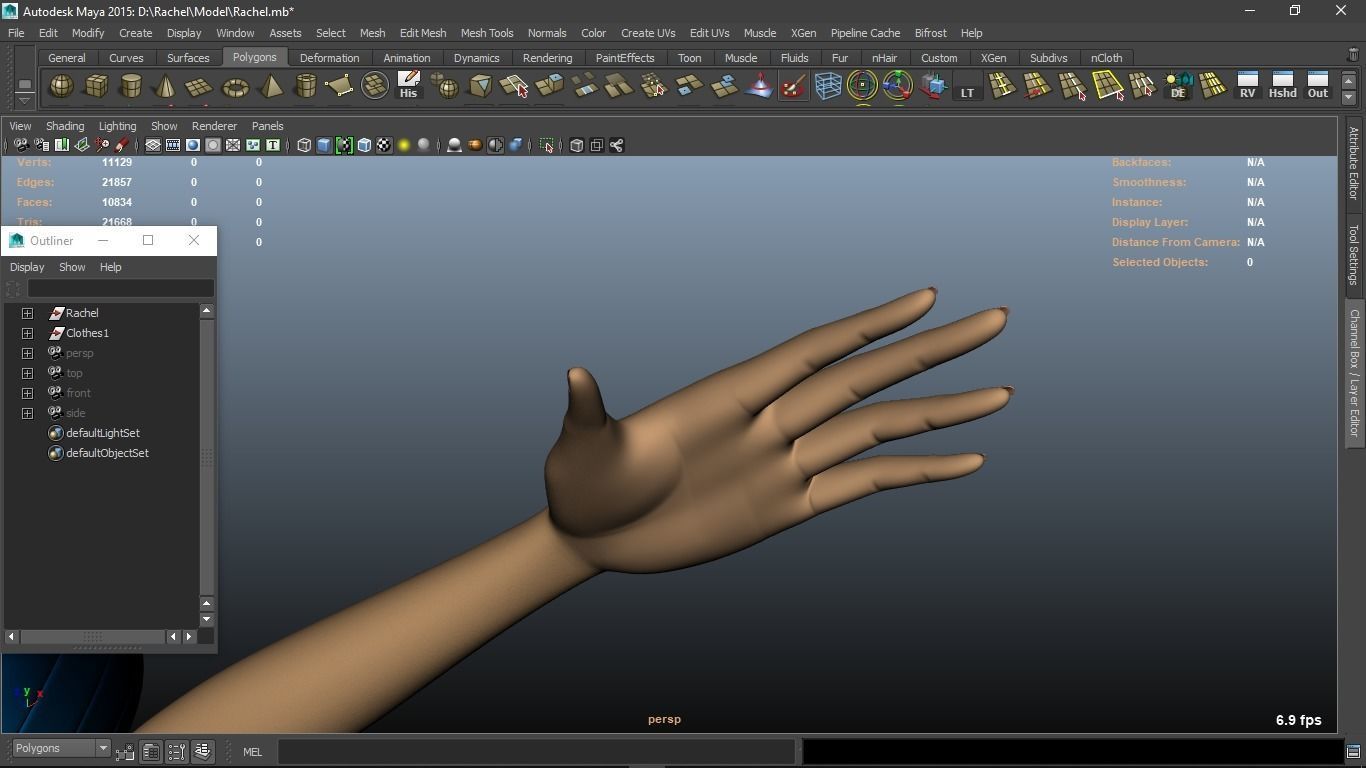Screen dimensions: 1366x768
Task: Open the Hshd Hypershade shelf button
Action: point(1282,86)
